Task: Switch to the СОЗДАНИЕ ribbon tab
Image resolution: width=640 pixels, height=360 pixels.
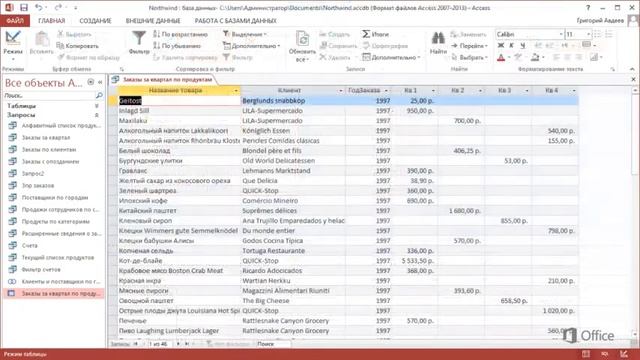Action: pos(95,20)
